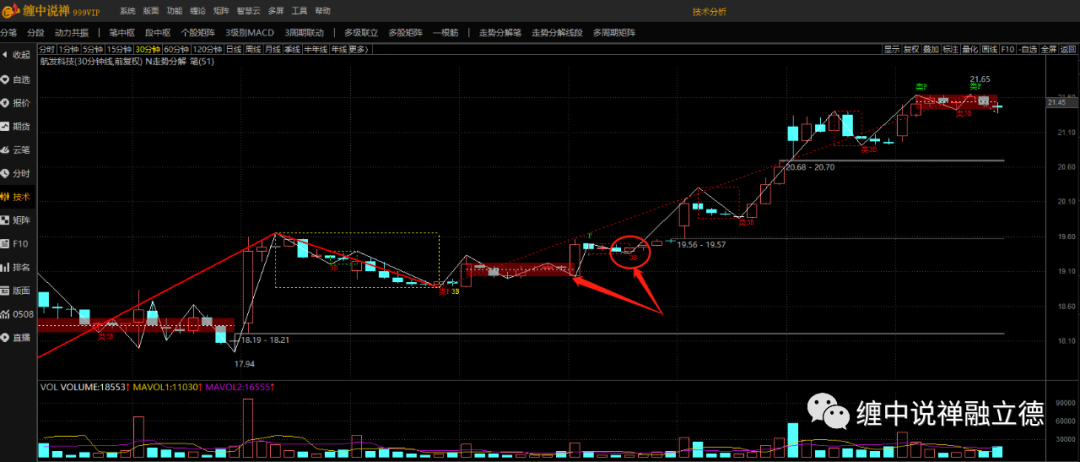Screen dimensions: 1080x462
Task: Open the 系统 menu
Action: [127, 12]
